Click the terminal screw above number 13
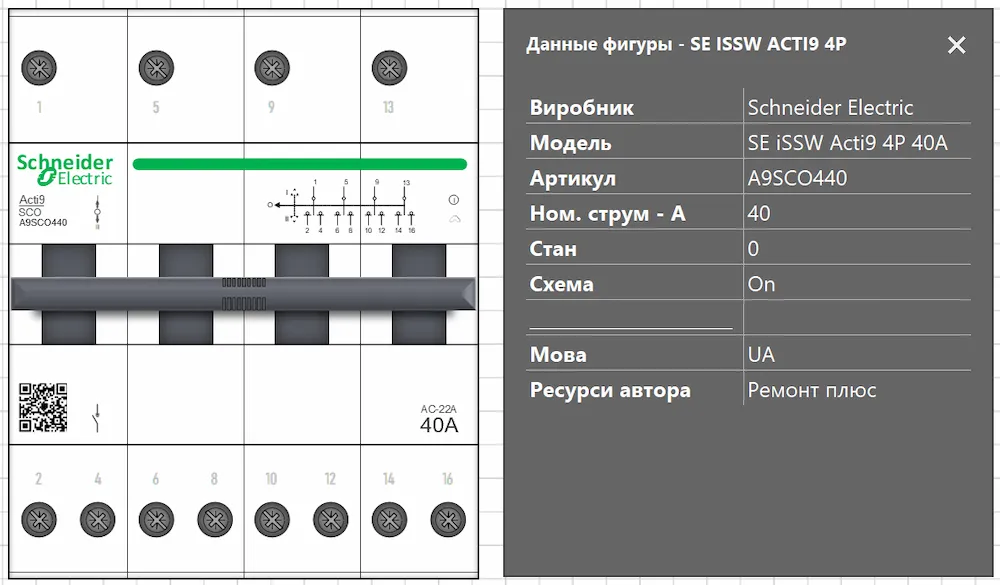The width and height of the screenshot is (1000, 585). coord(389,68)
